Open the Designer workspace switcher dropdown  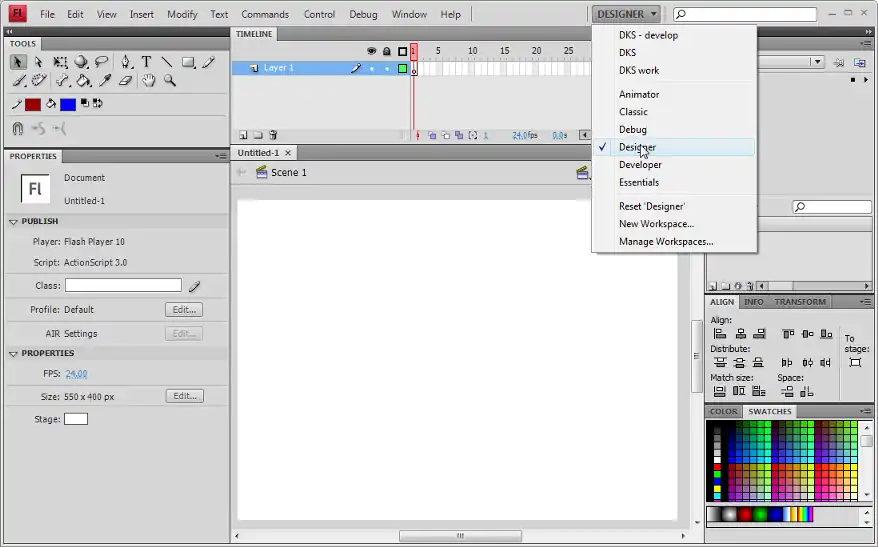[x=627, y=14]
